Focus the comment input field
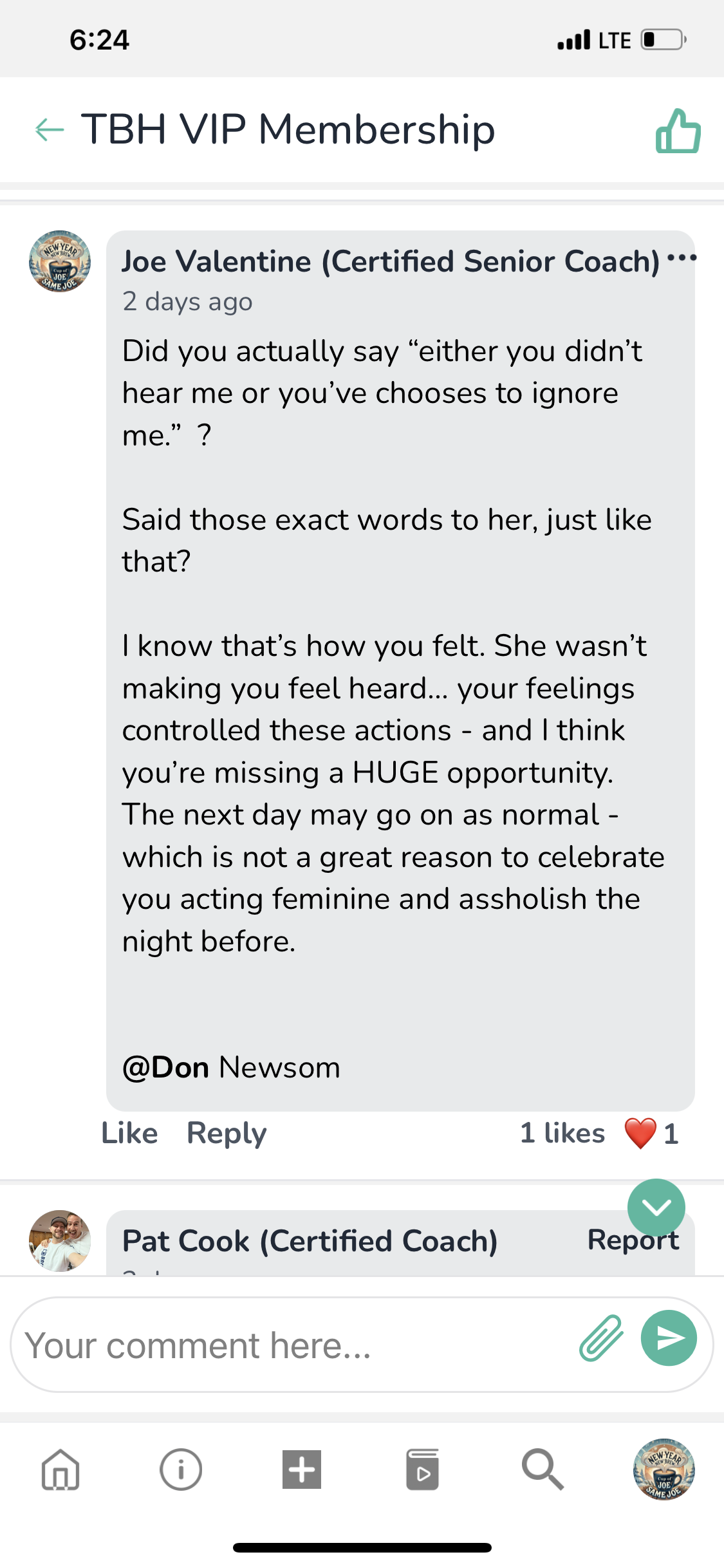 (290, 1346)
